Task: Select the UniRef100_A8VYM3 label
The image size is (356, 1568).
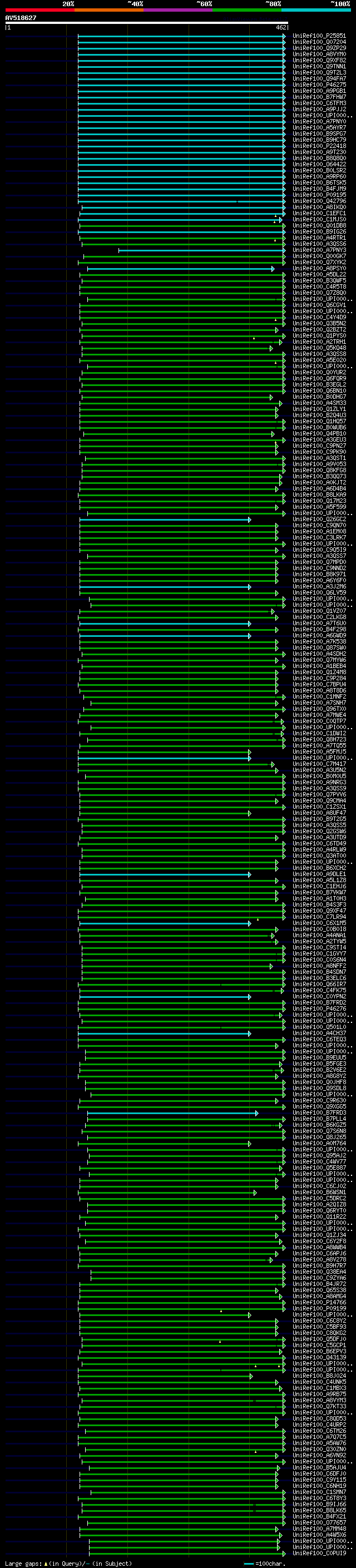Action: (319, 1400)
